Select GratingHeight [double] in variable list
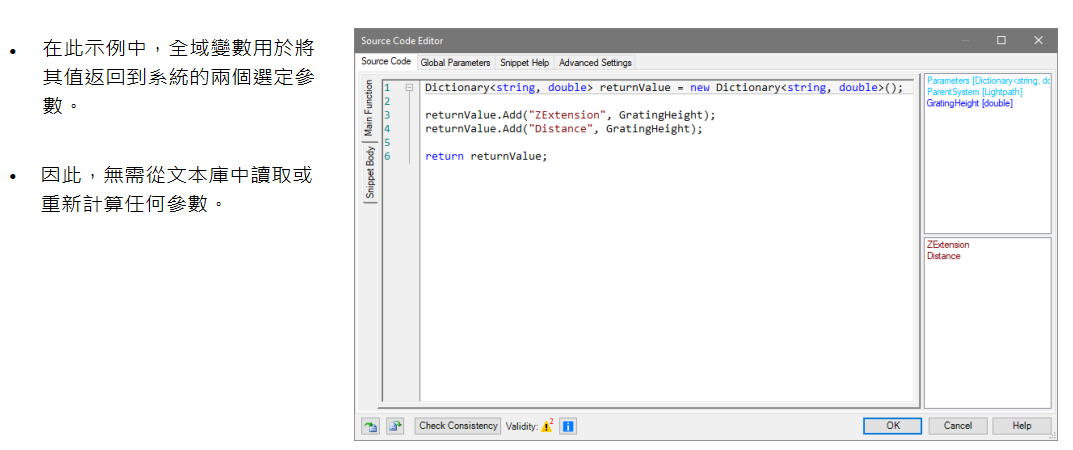This screenshot has height=450, width=1073. coord(969,103)
